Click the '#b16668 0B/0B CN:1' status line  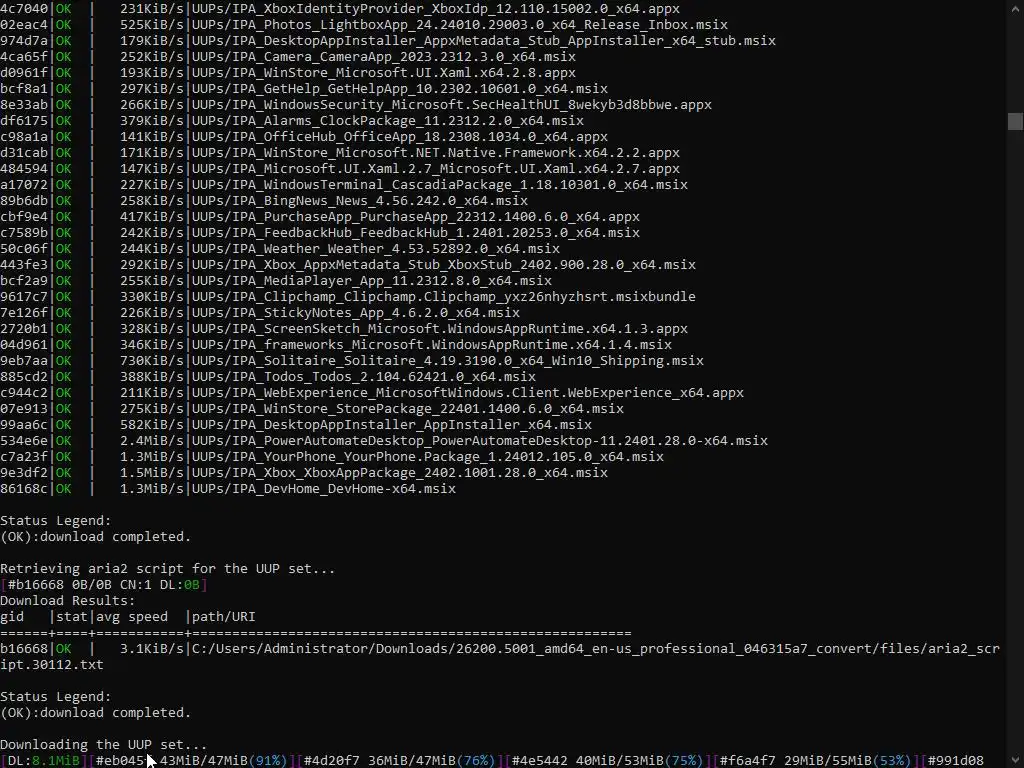click(104, 584)
